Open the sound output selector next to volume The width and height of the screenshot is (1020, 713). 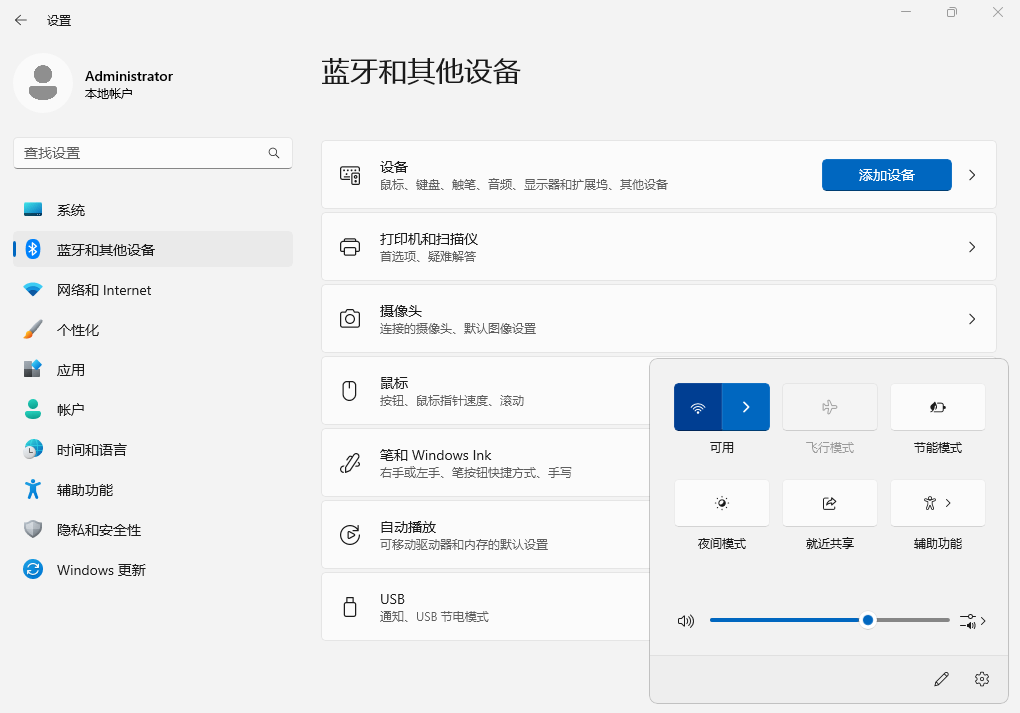(x=973, y=621)
